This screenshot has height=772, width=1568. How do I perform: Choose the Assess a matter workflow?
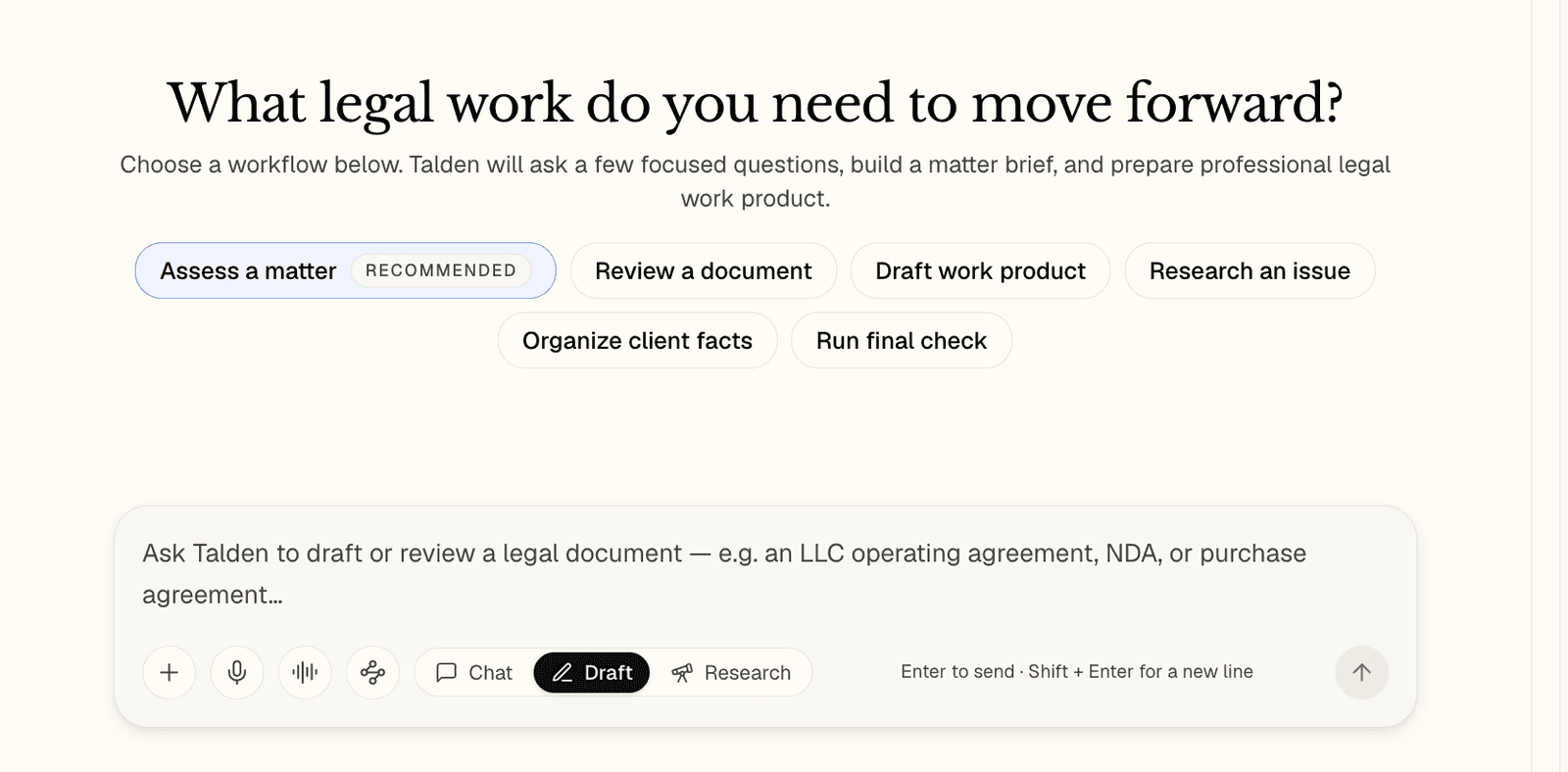tap(345, 270)
